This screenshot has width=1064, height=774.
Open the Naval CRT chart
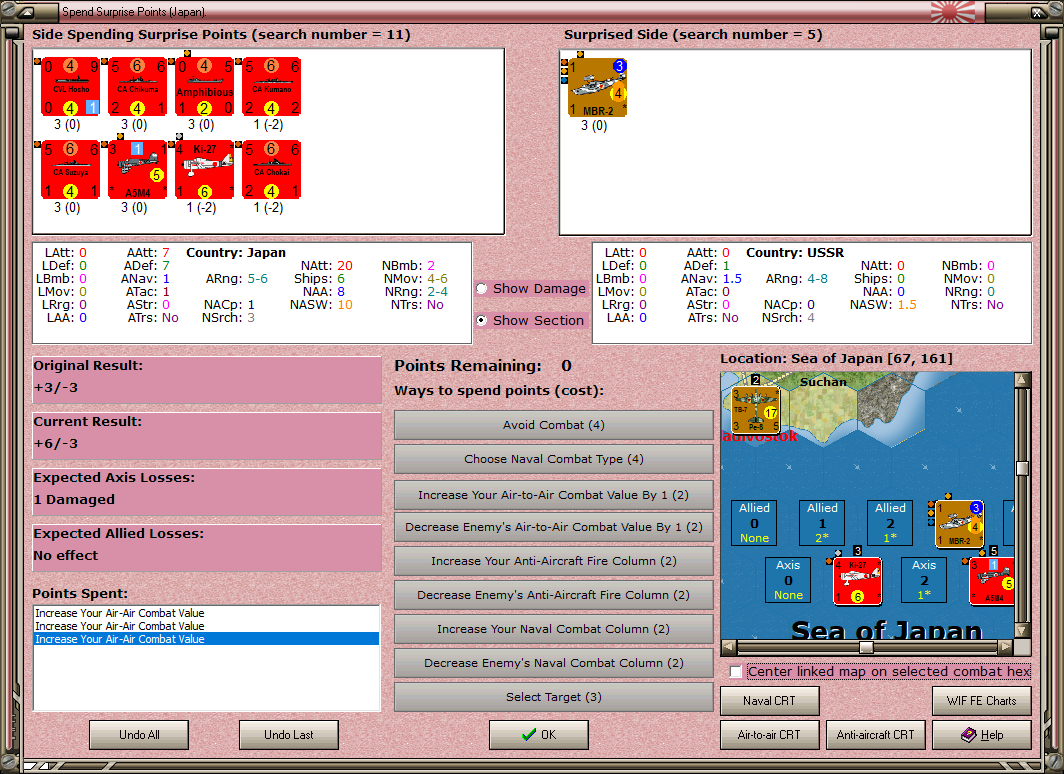pyautogui.click(x=770, y=701)
